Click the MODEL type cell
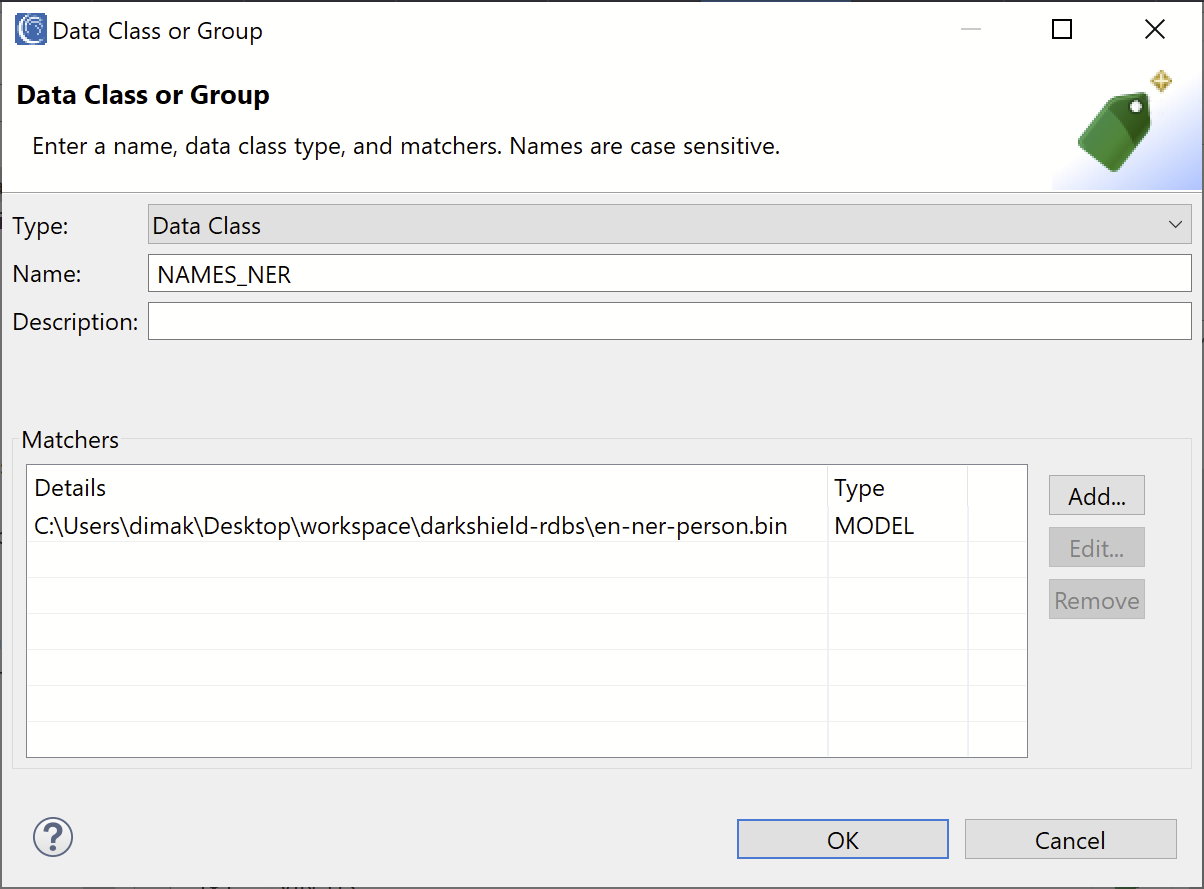1204x889 pixels. tap(874, 525)
